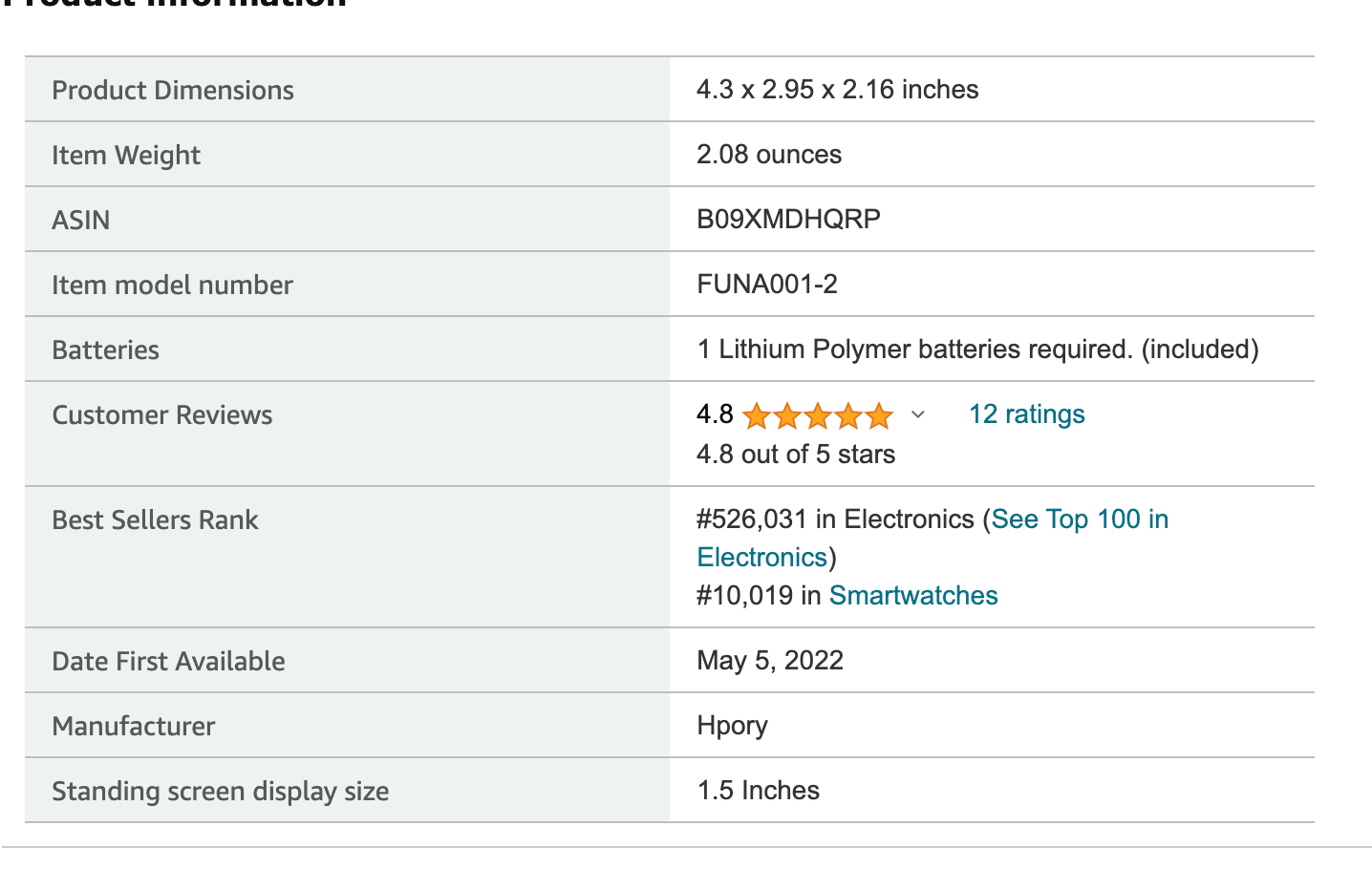Open the 12 ratings link
The height and width of the screenshot is (869, 1372).
(x=1026, y=414)
